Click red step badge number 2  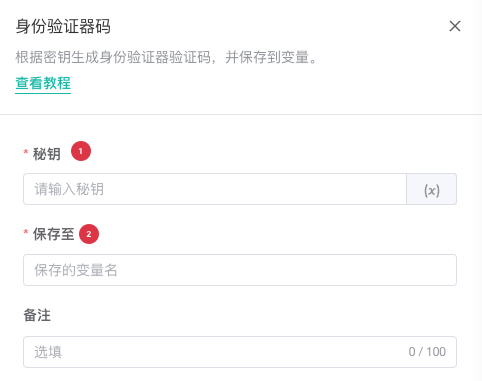coord(89,234)
